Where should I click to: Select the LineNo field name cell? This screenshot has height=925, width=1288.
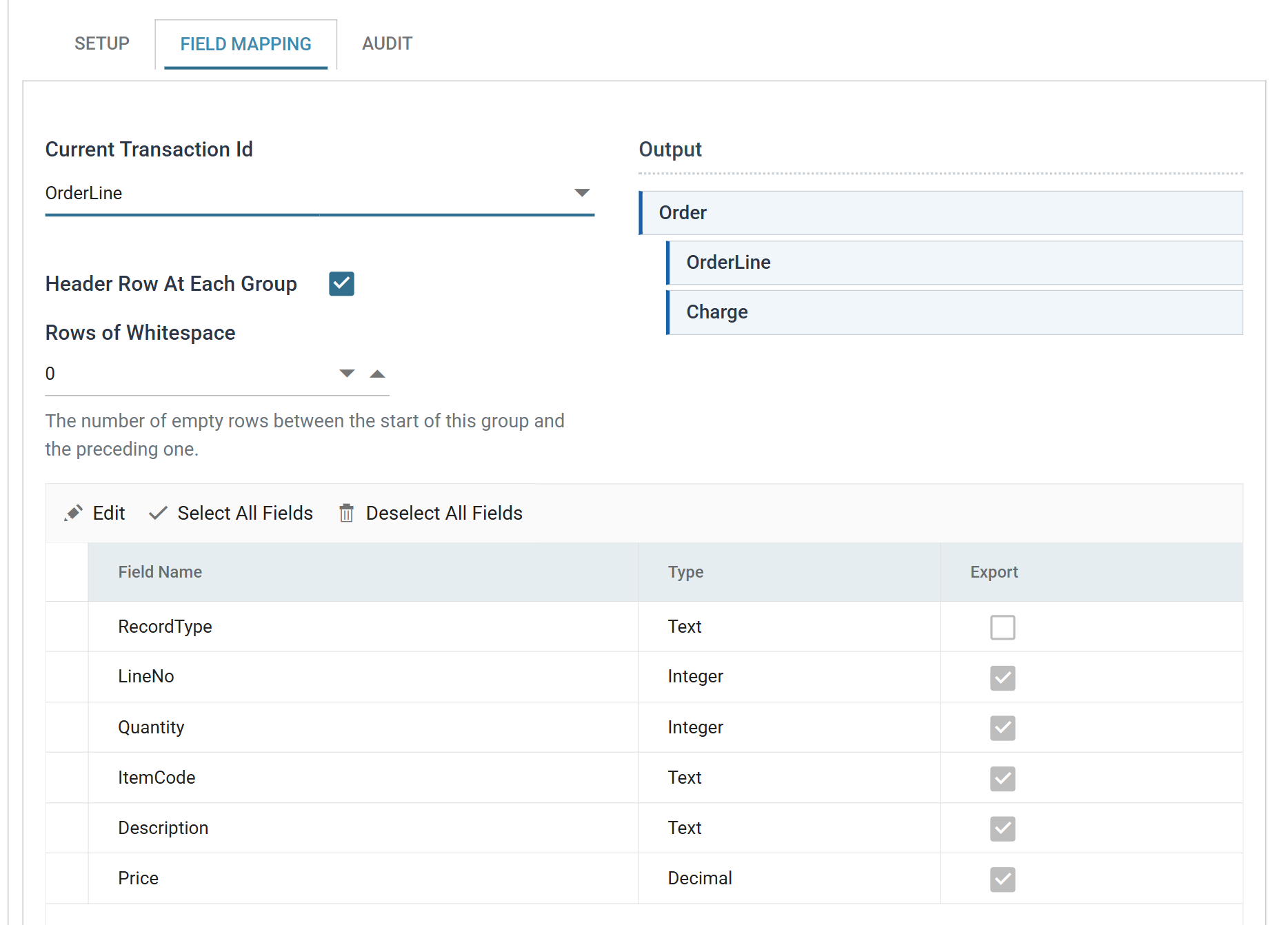point(363,677)
